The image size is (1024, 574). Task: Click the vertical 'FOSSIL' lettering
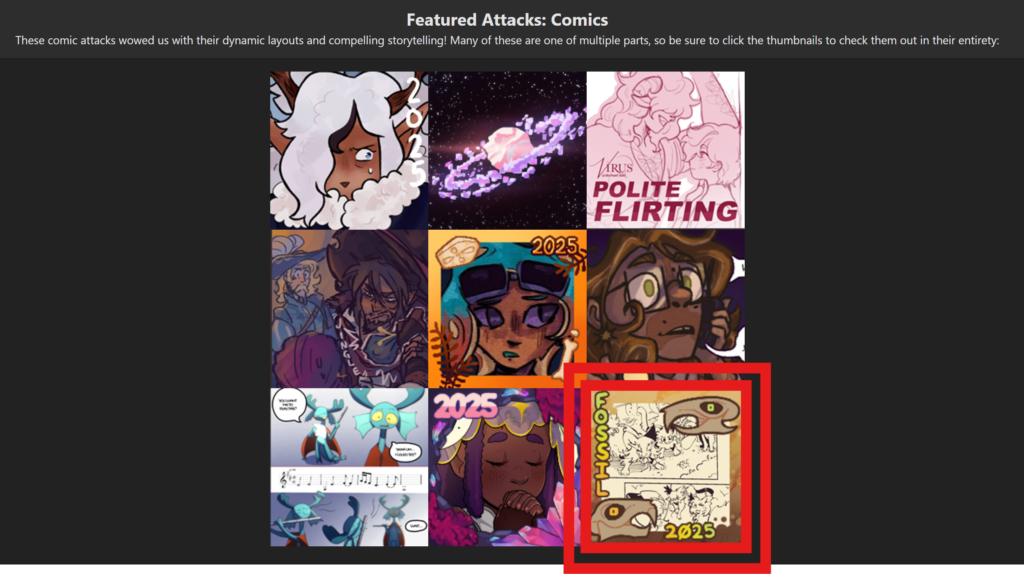[601, 444]
